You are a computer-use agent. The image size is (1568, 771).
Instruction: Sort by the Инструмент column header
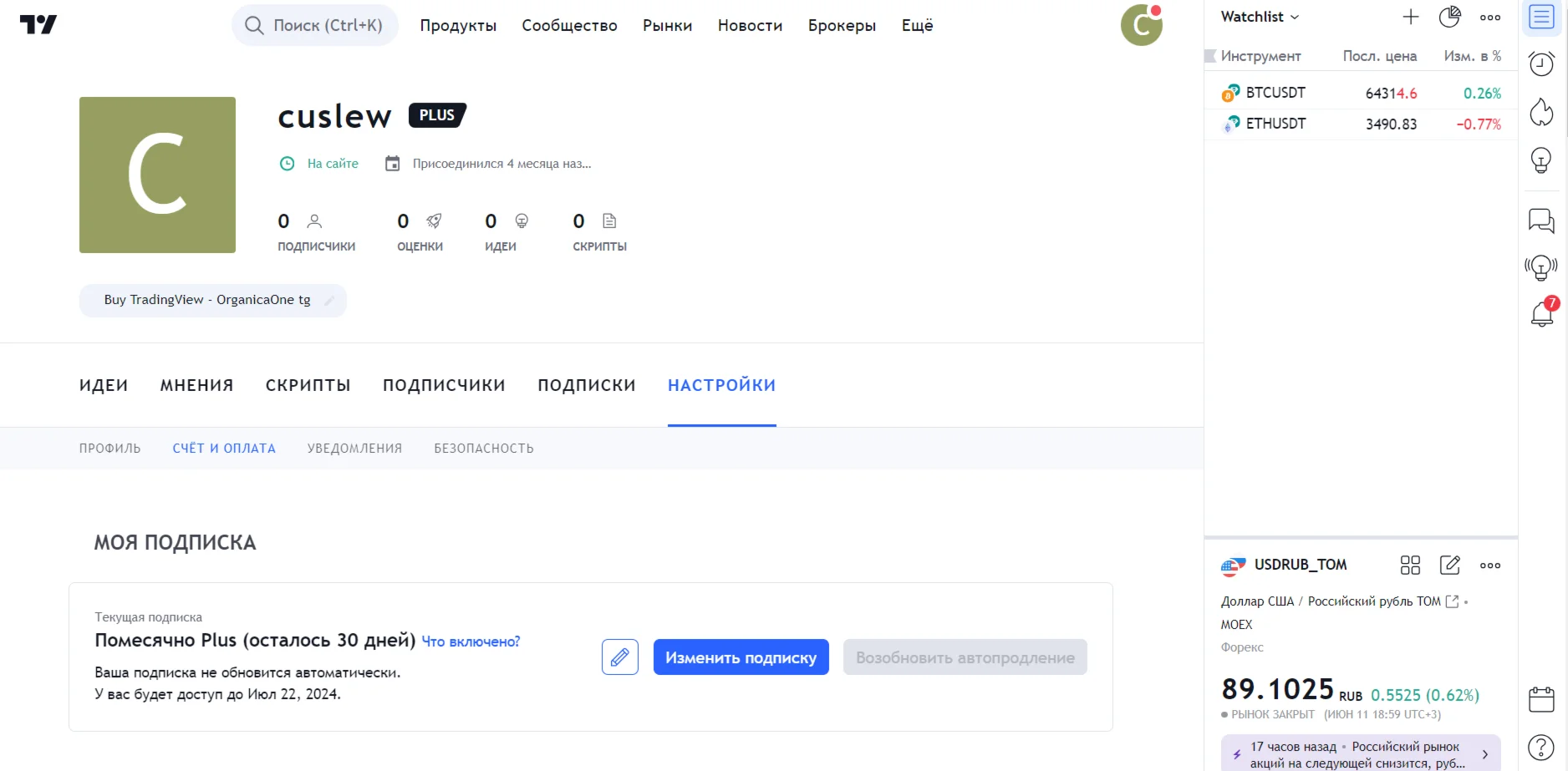coord(1261,56)
